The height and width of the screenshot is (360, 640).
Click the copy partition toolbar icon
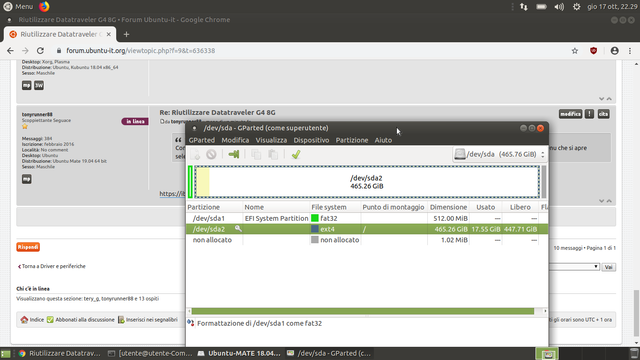256,154
